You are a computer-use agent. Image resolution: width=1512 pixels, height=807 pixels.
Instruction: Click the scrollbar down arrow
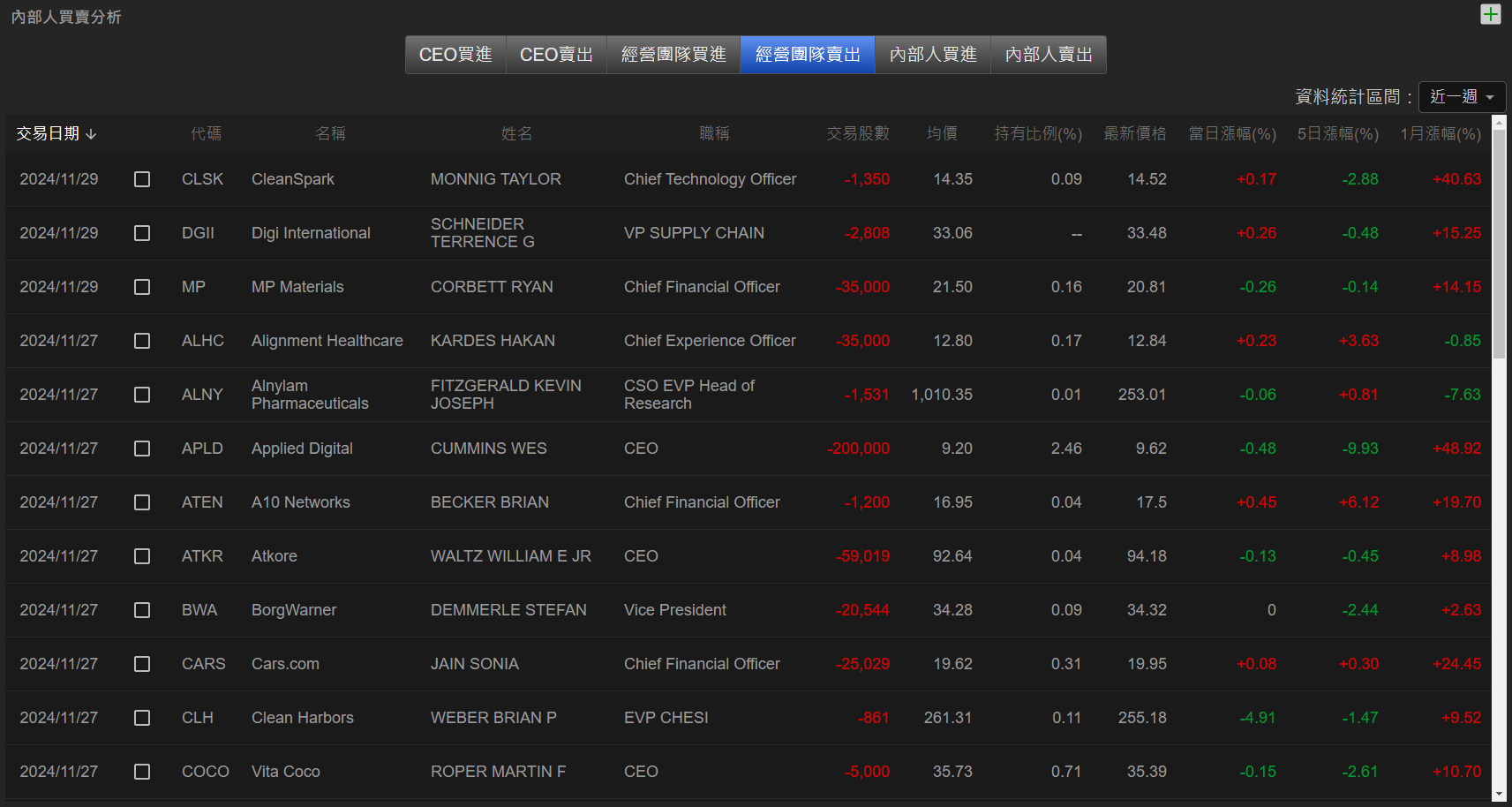[x=1499, y=795]
